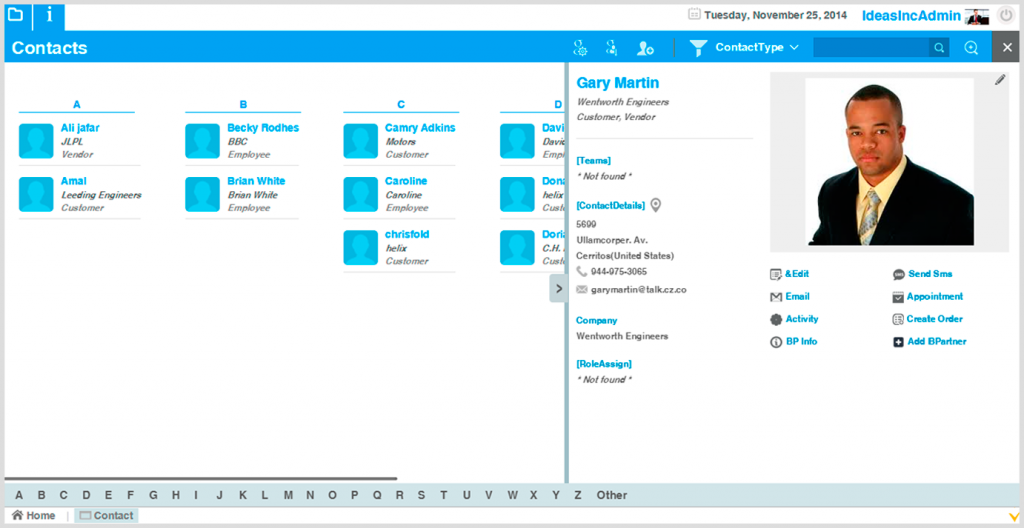Open the folder icon in top-left corner
The width and height of the screenshot is (1024, 528).
coord(15,14)
